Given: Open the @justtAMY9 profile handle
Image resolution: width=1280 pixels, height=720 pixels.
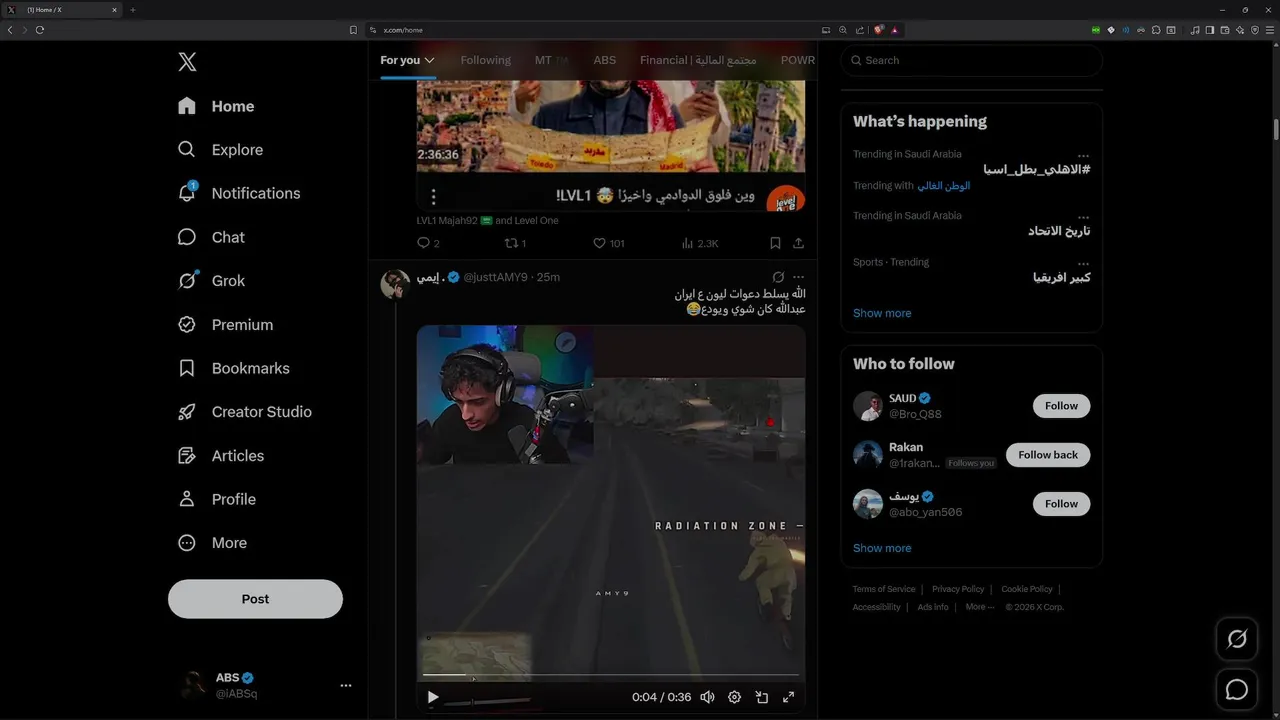Looking at the screenshot, I should 495,277.
